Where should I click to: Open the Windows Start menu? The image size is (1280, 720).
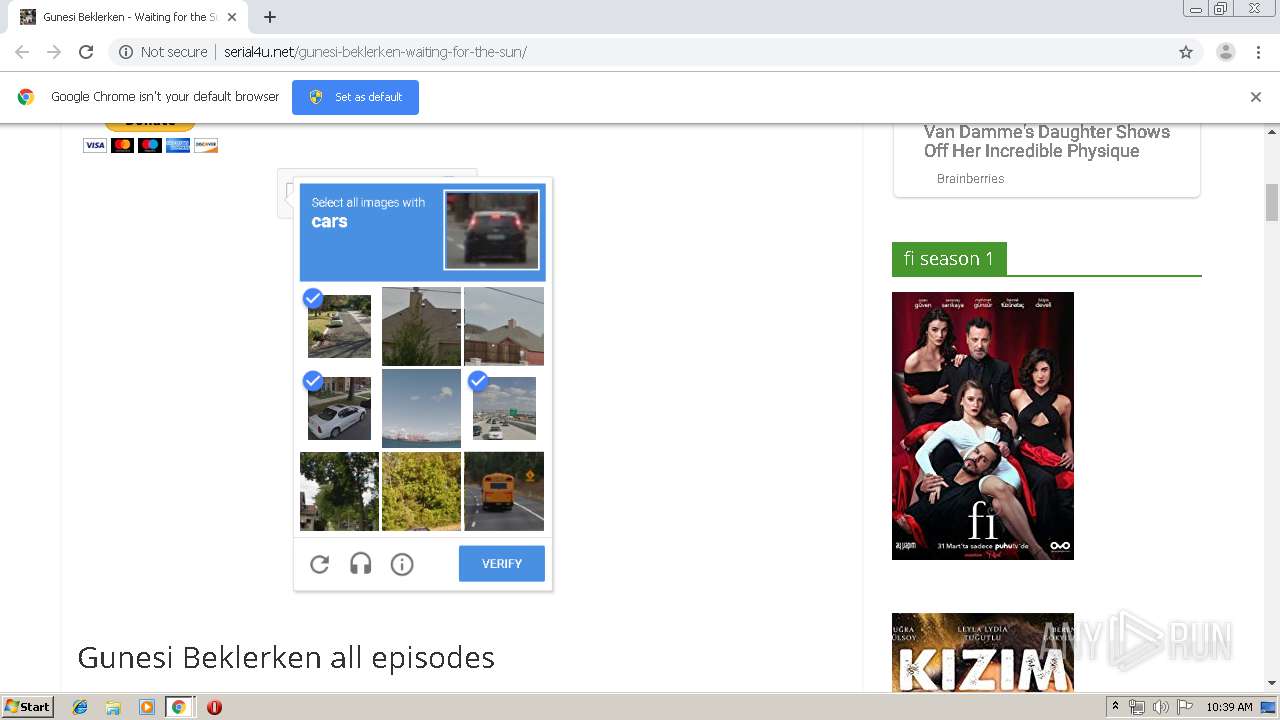pyautogui.click(x=28, y=707)
